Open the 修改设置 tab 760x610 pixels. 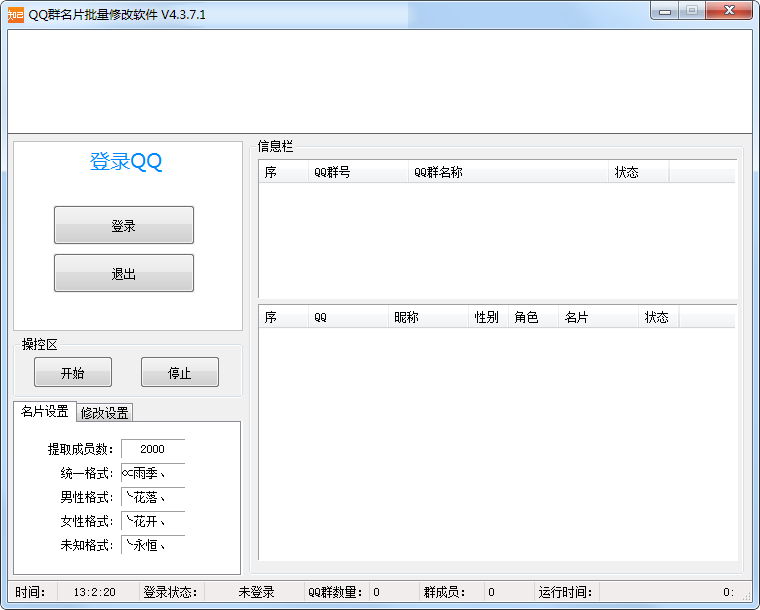[x=105, y=413]
